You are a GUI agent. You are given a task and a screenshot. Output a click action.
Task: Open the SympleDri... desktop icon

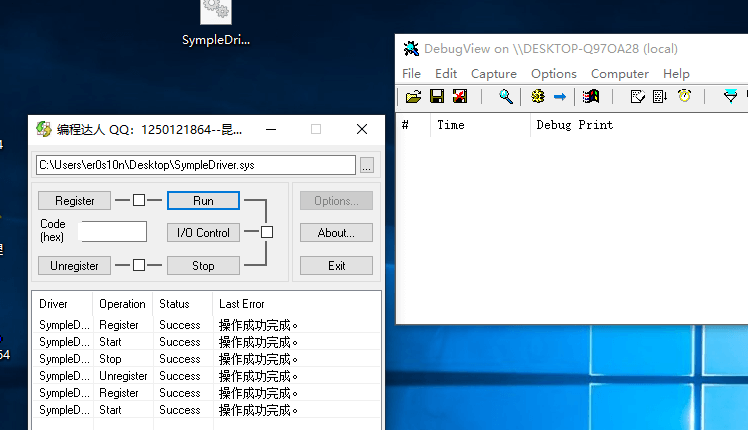click(216, 23)
